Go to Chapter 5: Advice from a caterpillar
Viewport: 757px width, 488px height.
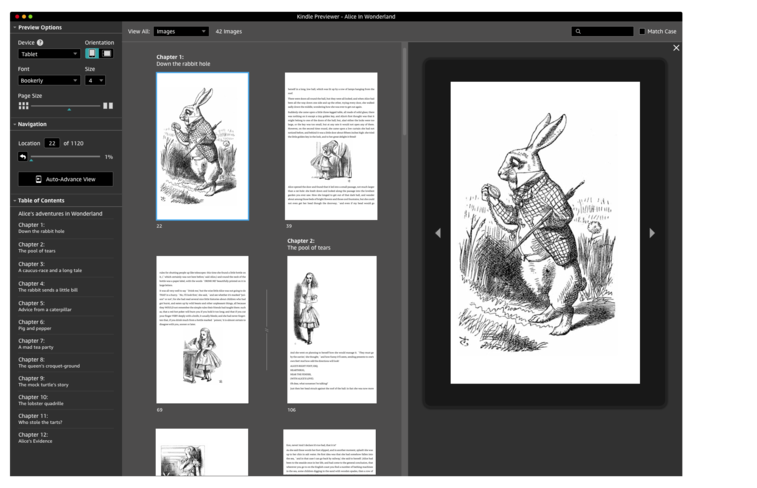pyautogui.click(x=45, y=307)
